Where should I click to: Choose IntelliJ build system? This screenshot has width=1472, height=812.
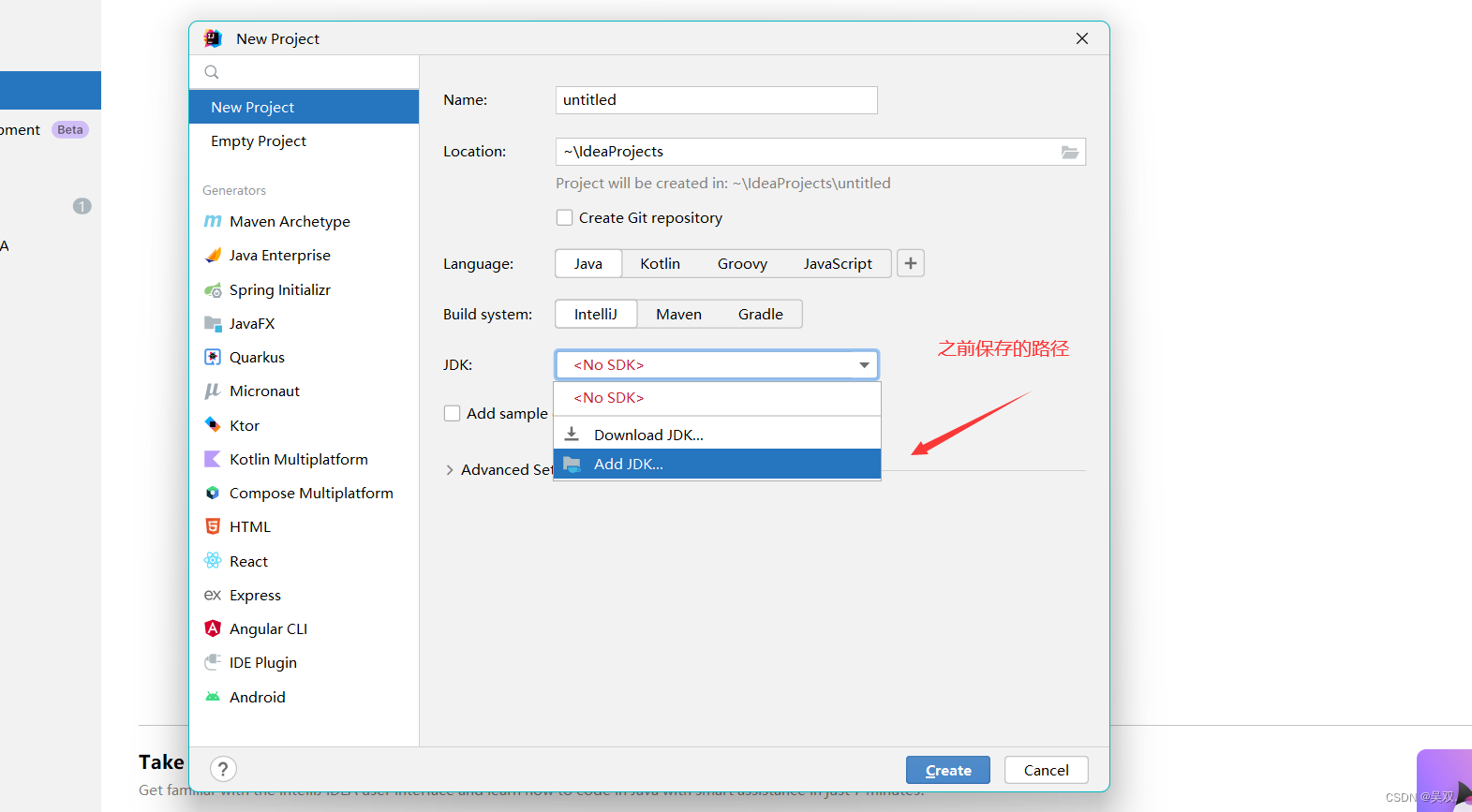(596, 314)
